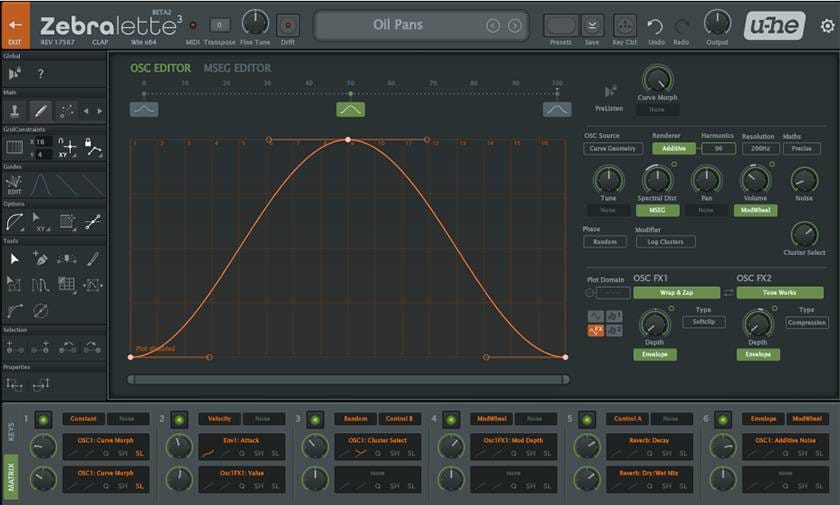Screen dimensions: 840x505
Task: Open the KEYS side tab
Action: 11,432
